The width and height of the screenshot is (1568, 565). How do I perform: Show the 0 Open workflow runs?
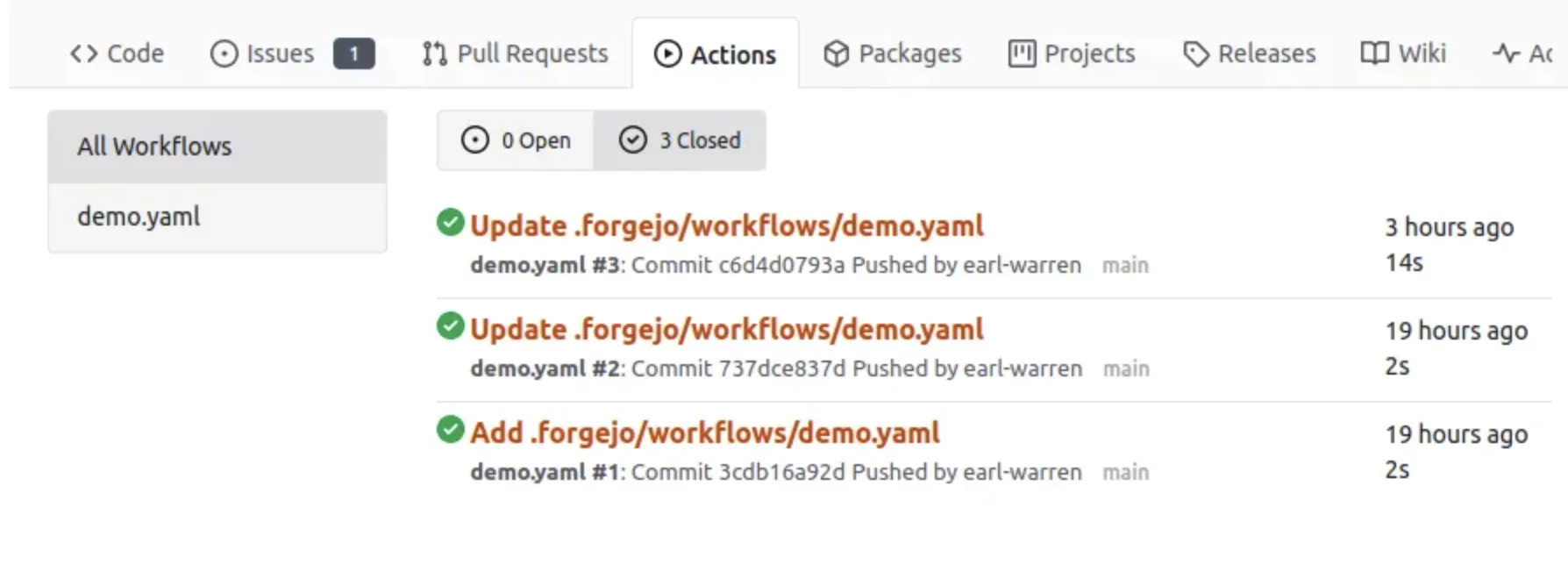[517, 140]
